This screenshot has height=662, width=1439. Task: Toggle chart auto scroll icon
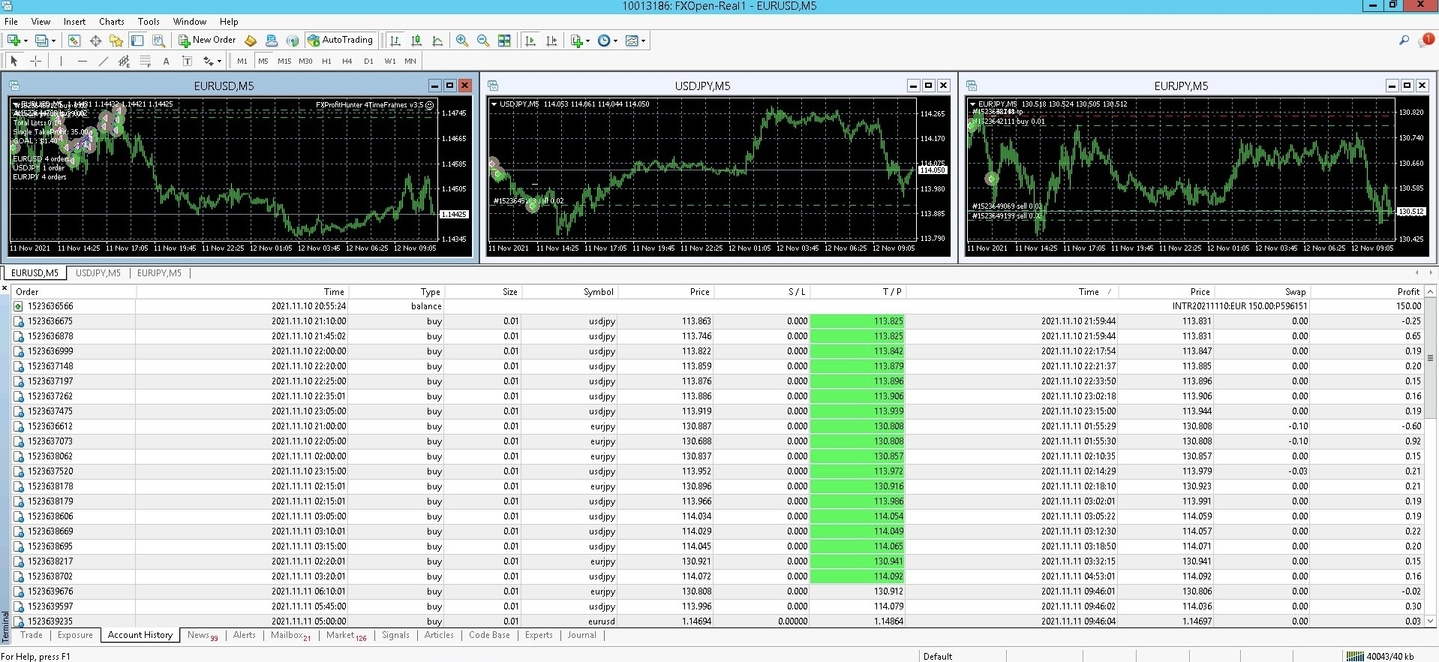(x=530, y=40)
